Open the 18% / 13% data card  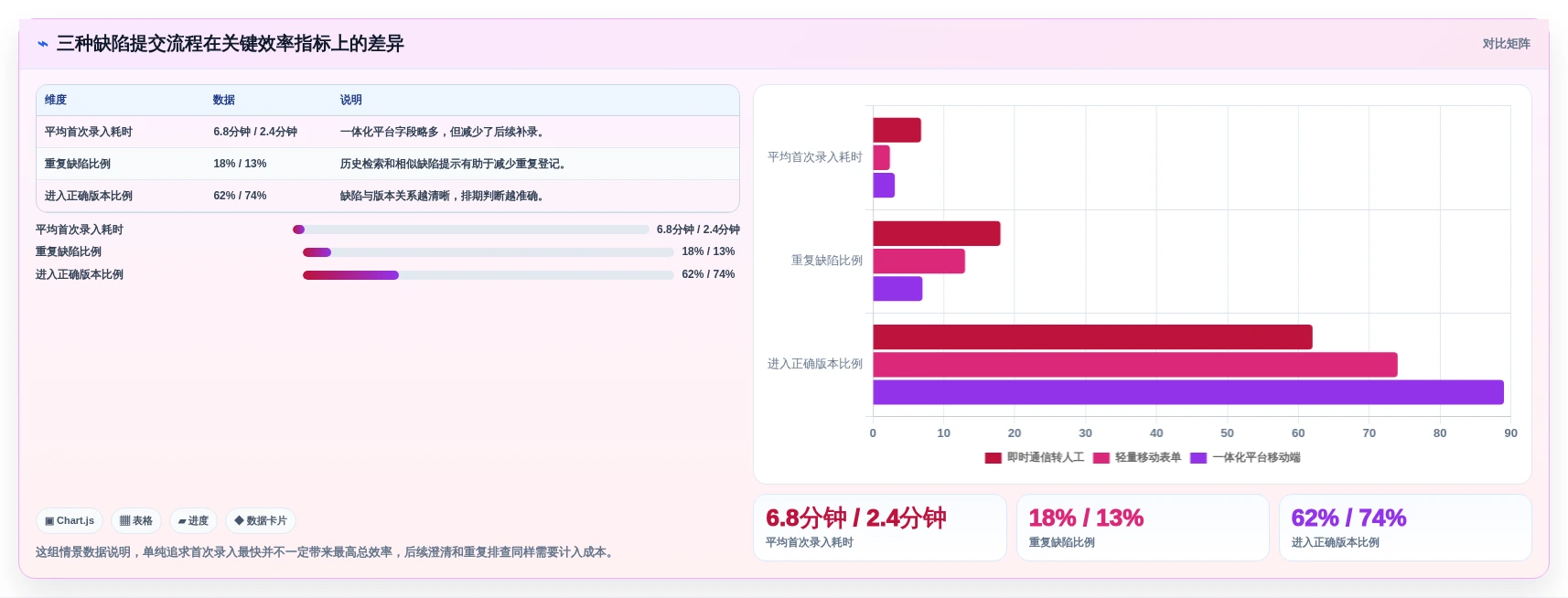1143,528
